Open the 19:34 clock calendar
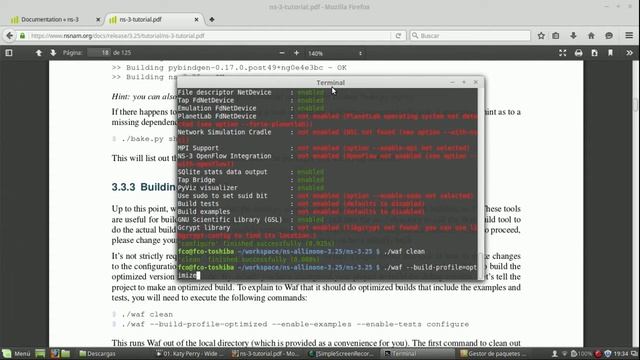640x360 pixels. pos(621,353)
